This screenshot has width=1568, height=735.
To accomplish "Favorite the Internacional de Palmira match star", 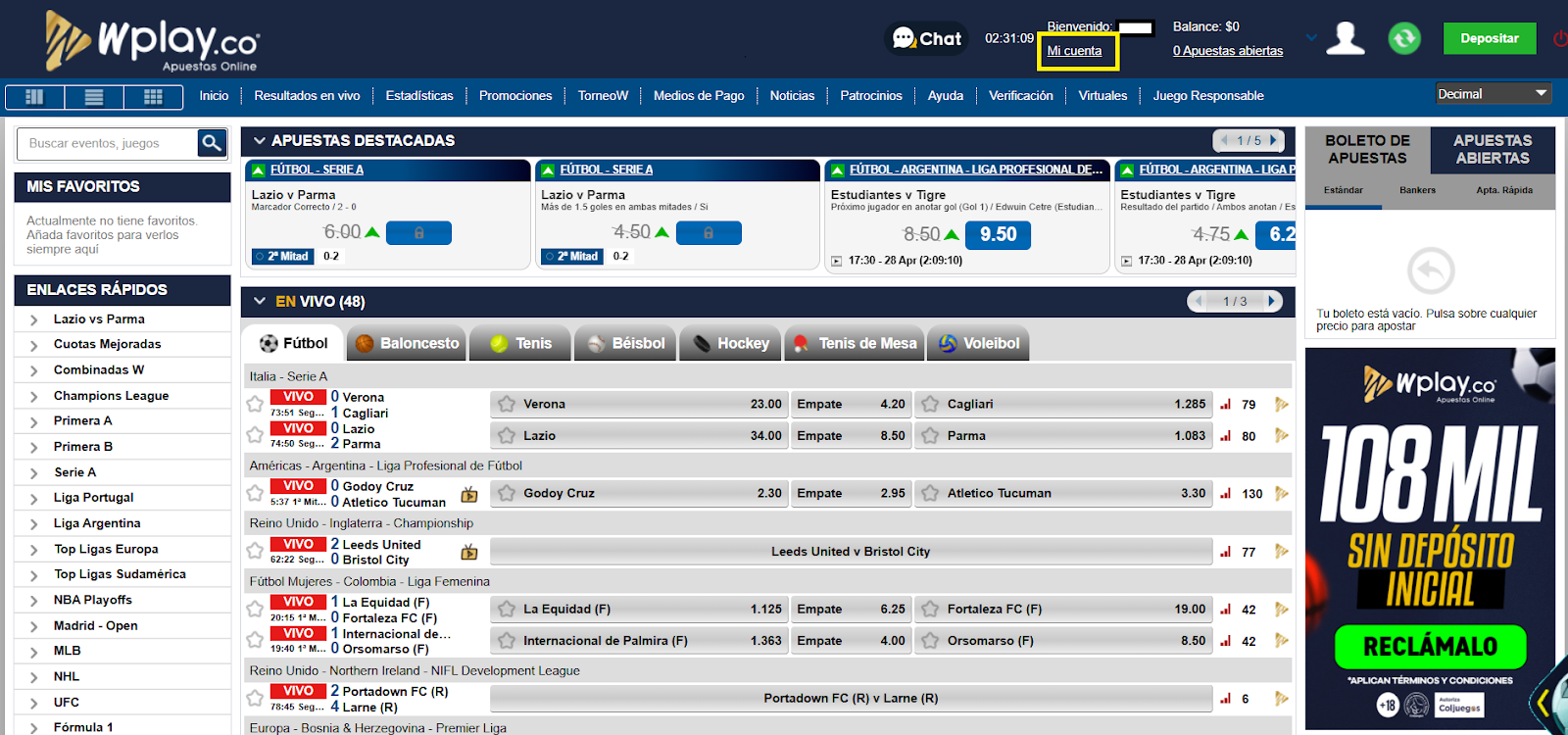I will [x=255, y=640].
